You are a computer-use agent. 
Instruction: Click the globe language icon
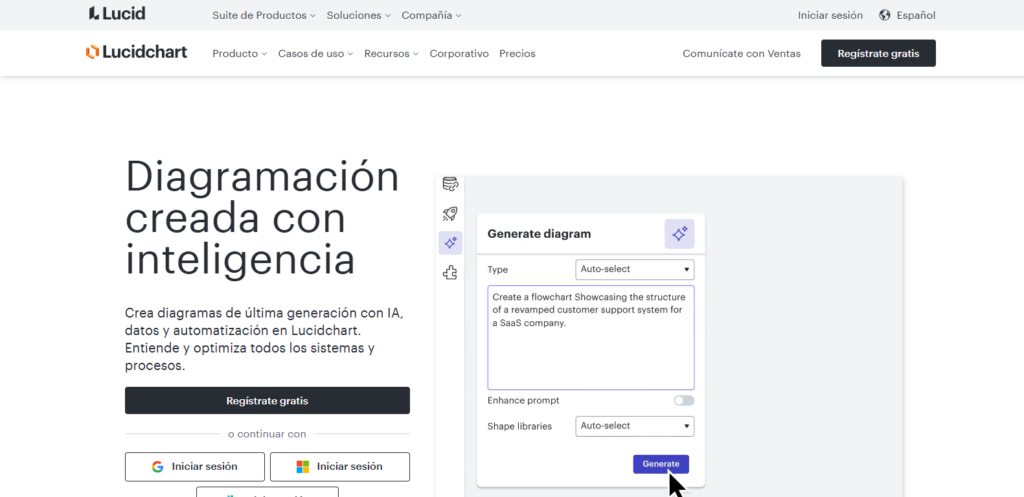tap(885, 15)
